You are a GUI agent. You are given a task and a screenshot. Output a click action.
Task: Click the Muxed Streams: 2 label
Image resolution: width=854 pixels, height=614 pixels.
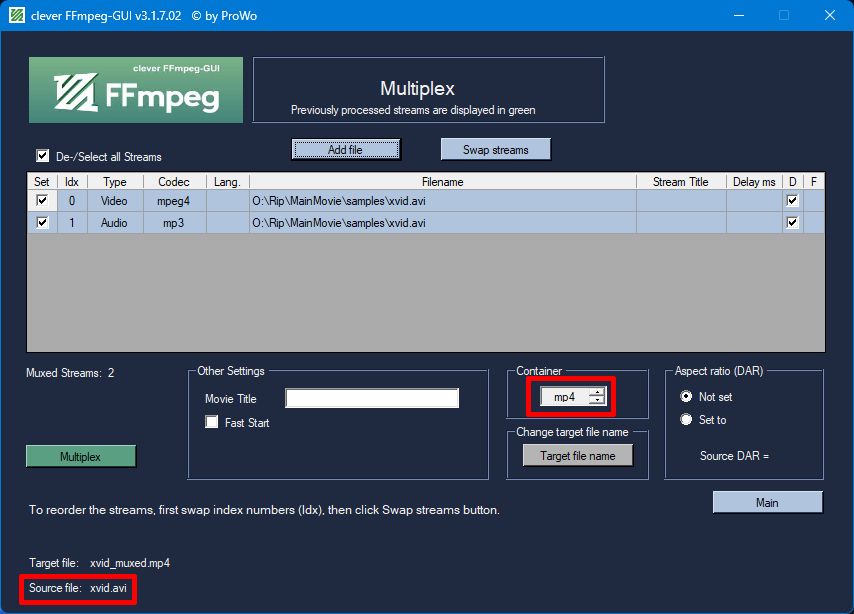point(70,373)
